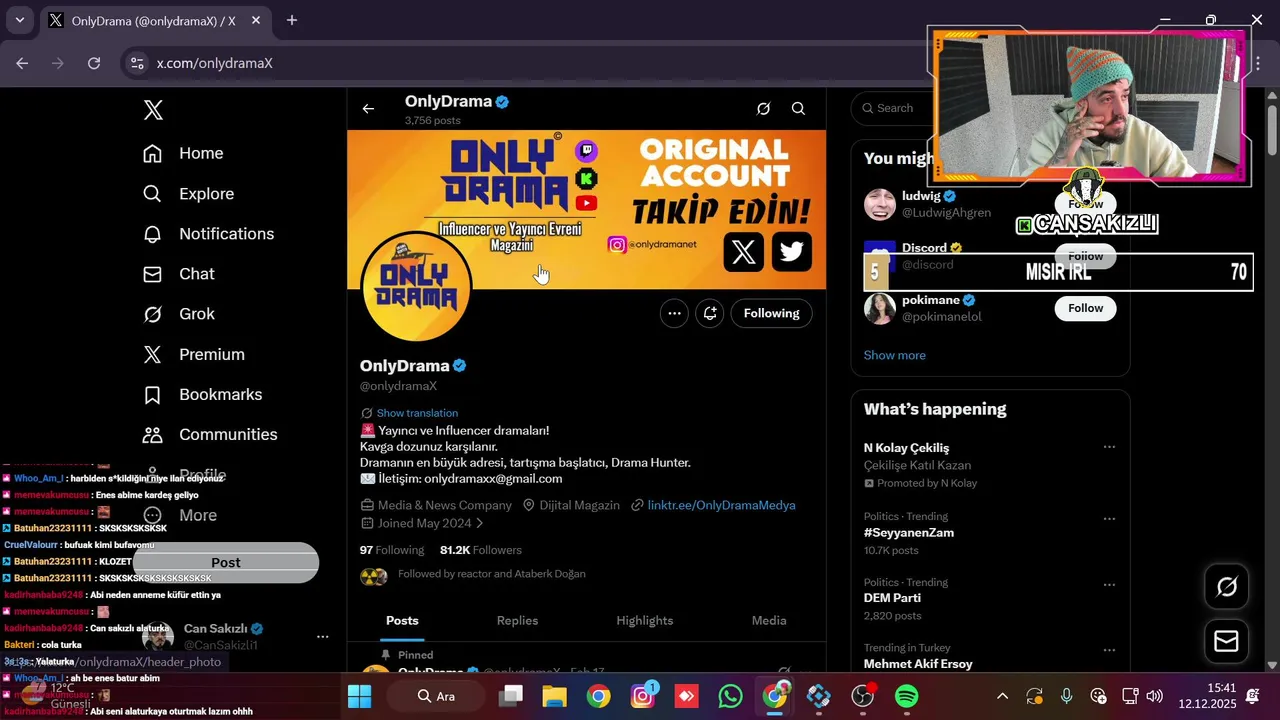
Task: Open Windows Start menu
Action: [x=359, y=696]
